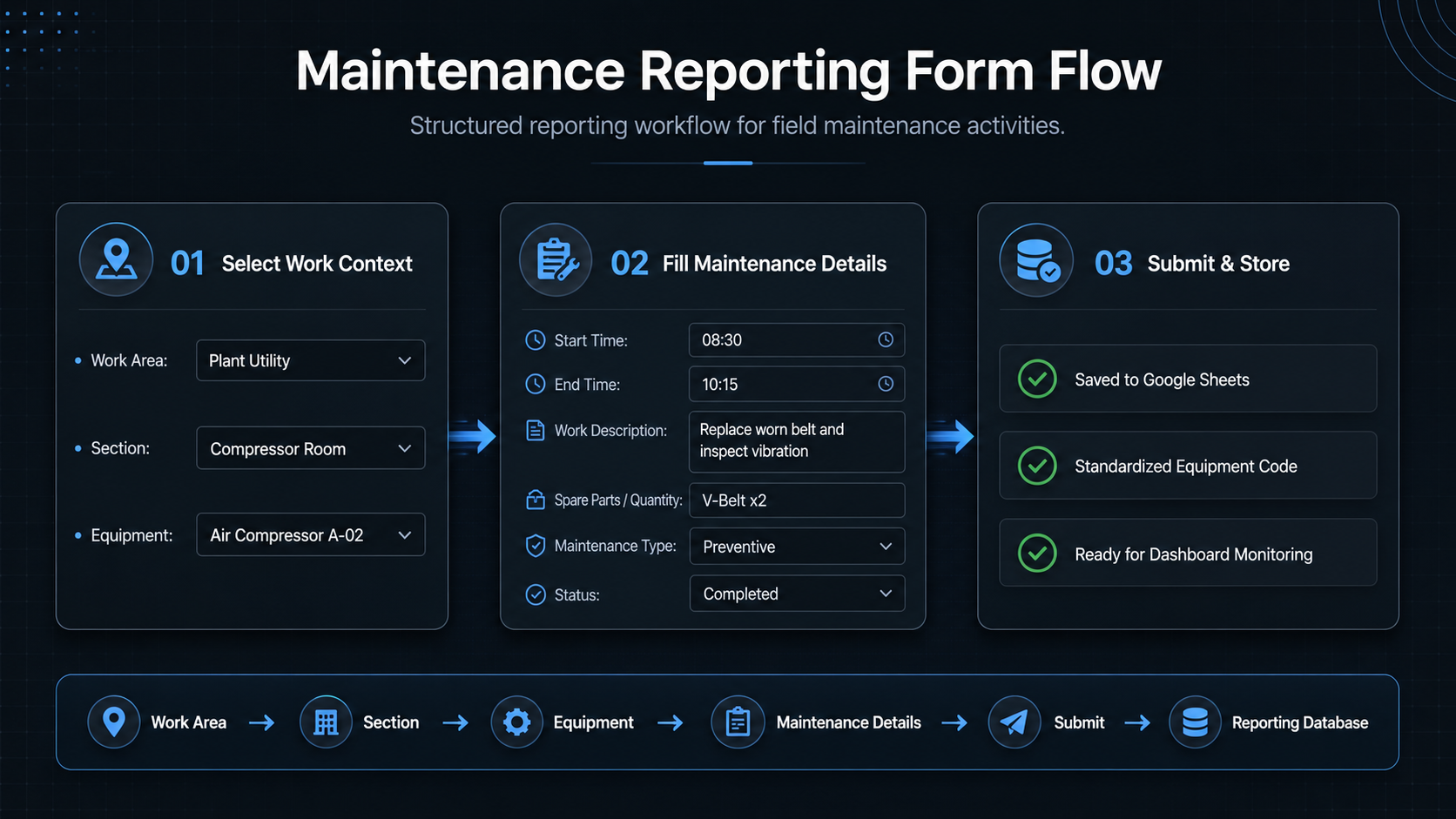Click the Ready for Dashboard Monitoring text
Image resolution: width=1456 pixels, height=819 pixels.
pyautogui.click(x=1193, y=554)
